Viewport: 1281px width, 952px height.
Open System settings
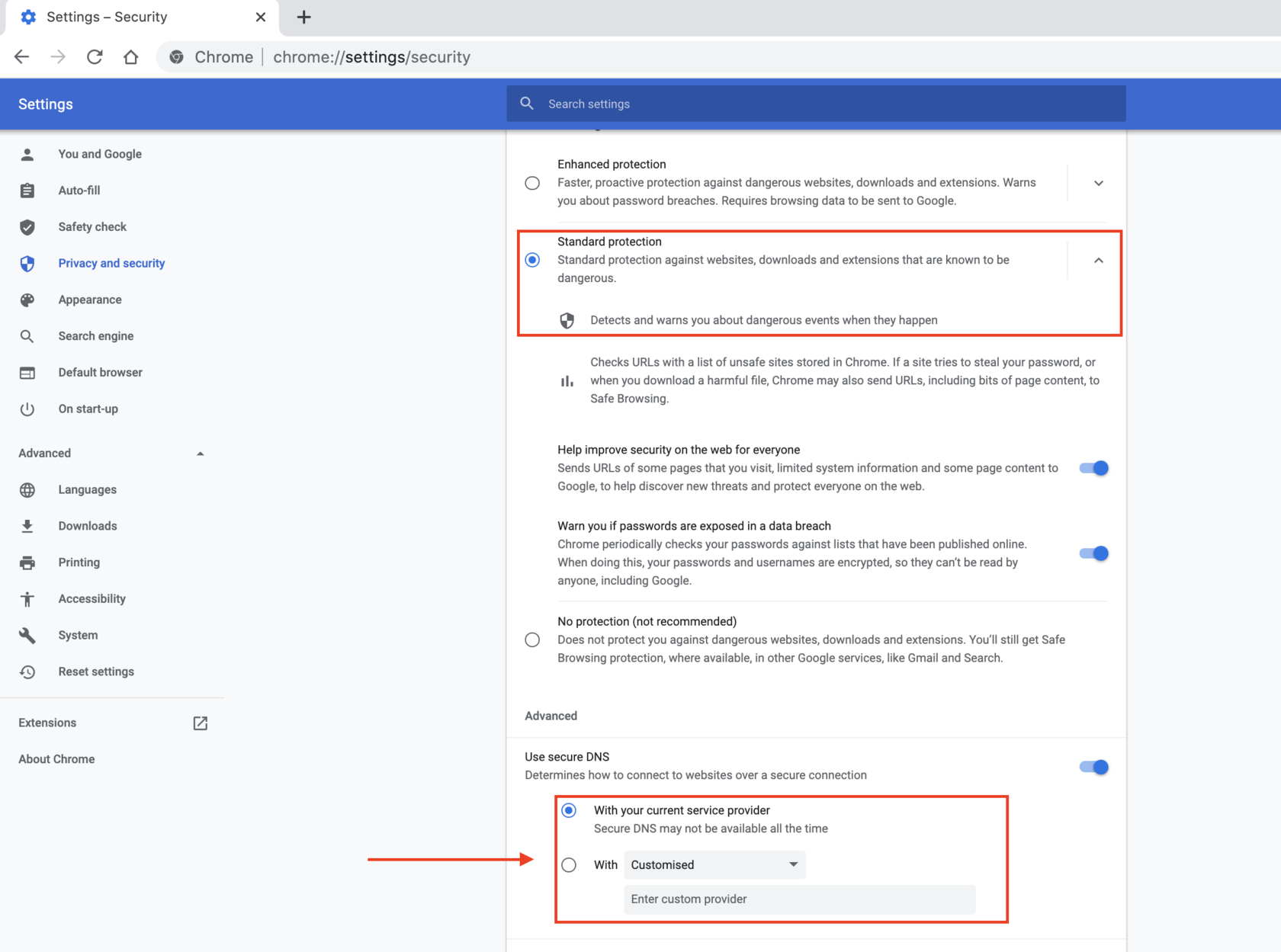click(78, 635)
